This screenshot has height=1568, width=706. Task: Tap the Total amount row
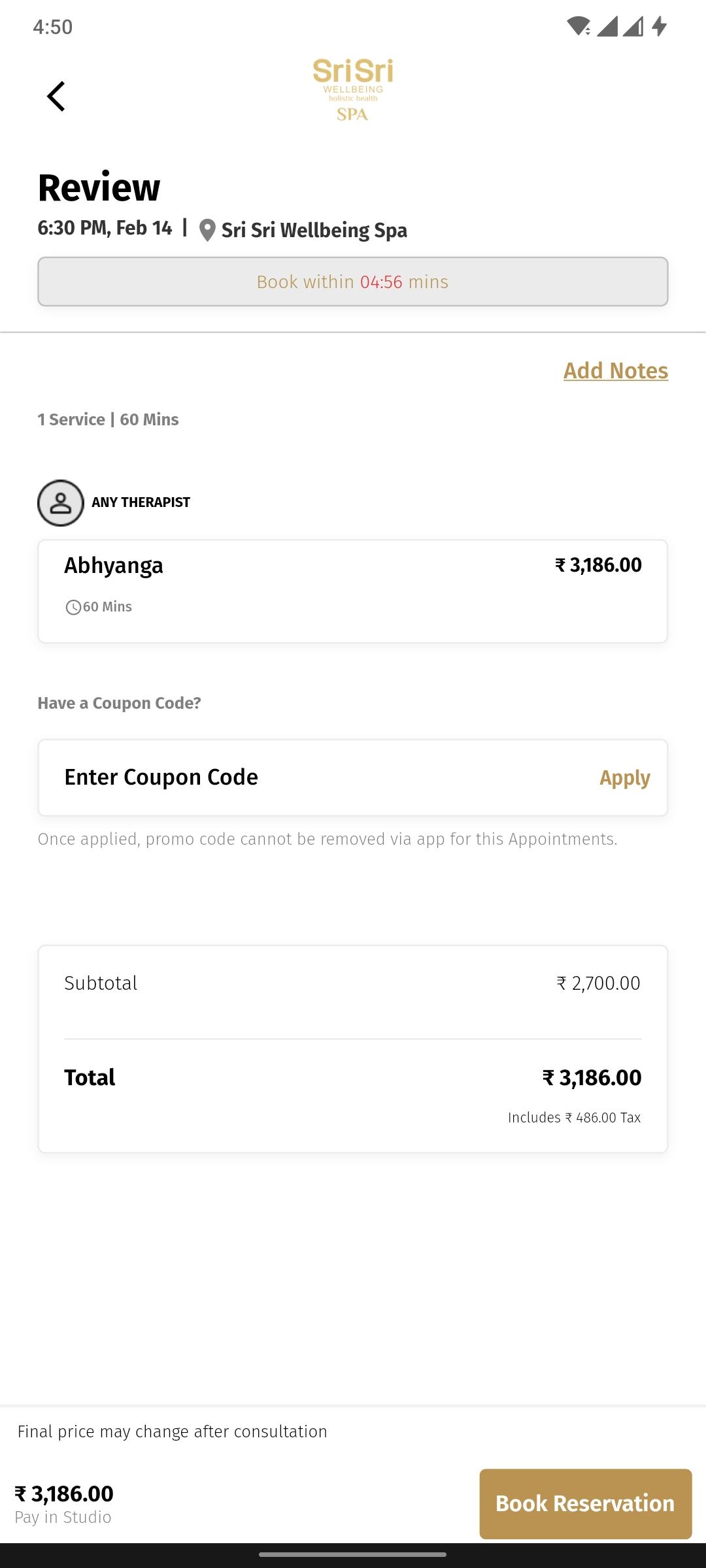[353, 1077]
